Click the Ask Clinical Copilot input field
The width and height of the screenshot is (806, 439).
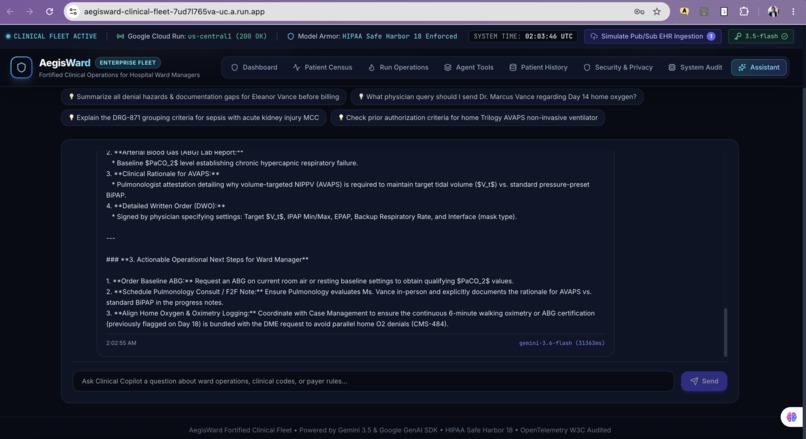click(x=373, y=381)
